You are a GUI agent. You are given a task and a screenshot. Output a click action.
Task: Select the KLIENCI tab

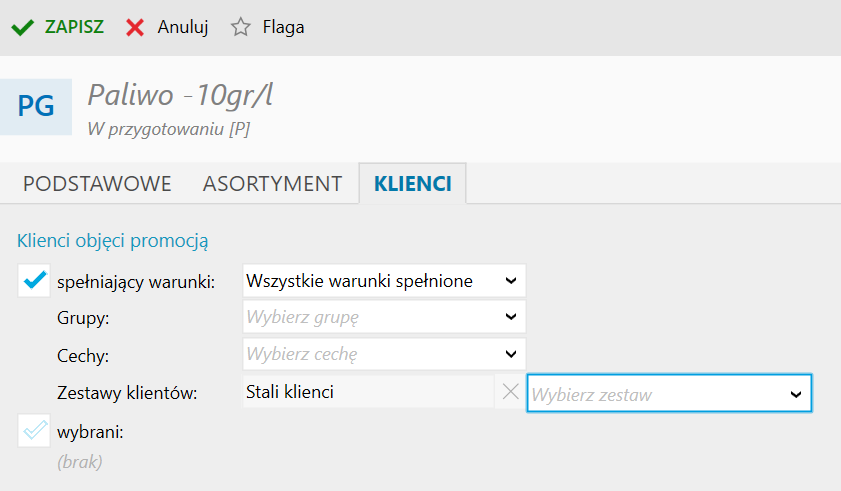coord(412,184)
